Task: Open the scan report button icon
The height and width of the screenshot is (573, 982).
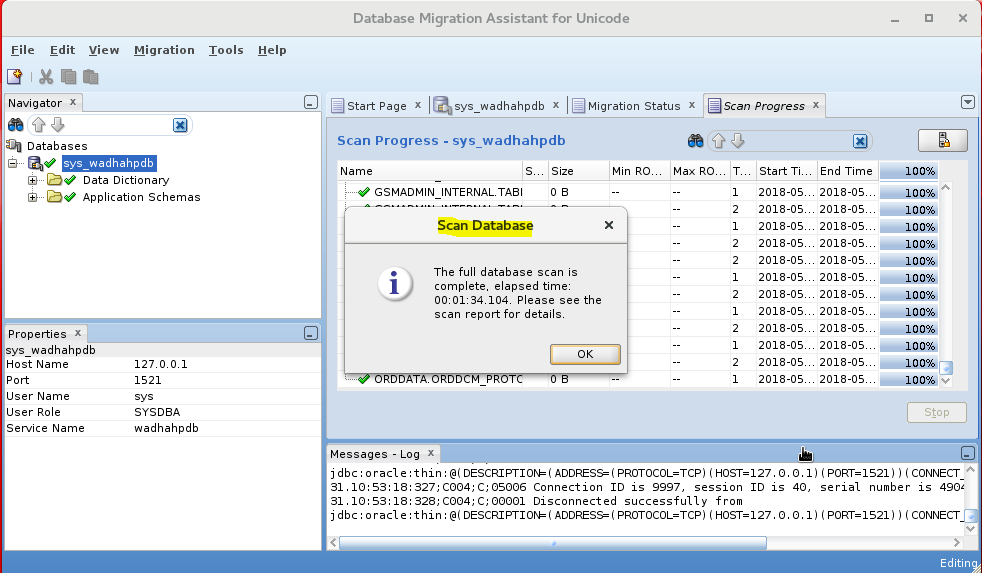Action: [x=943, y=140]
